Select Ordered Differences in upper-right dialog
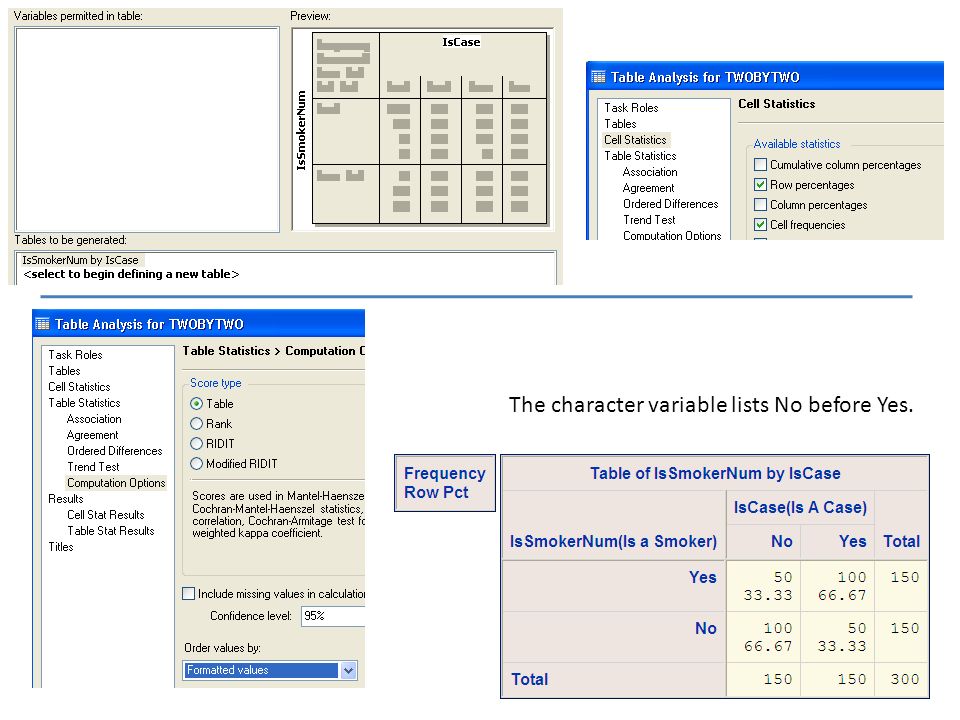This screenshot has width=960, height=720. coord(670,204)
